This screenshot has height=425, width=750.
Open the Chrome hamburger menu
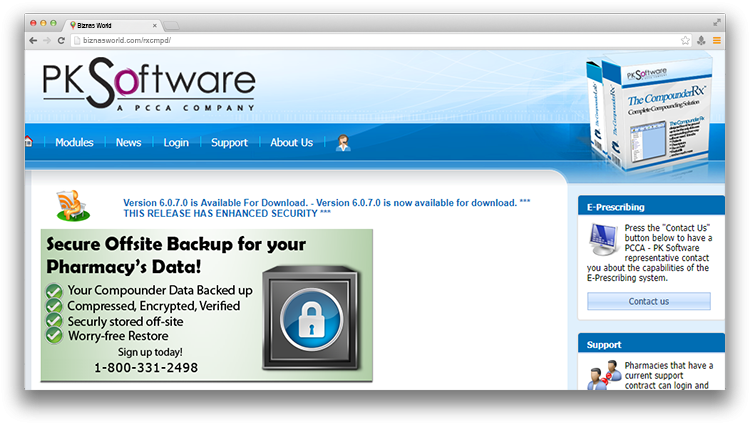717,40
